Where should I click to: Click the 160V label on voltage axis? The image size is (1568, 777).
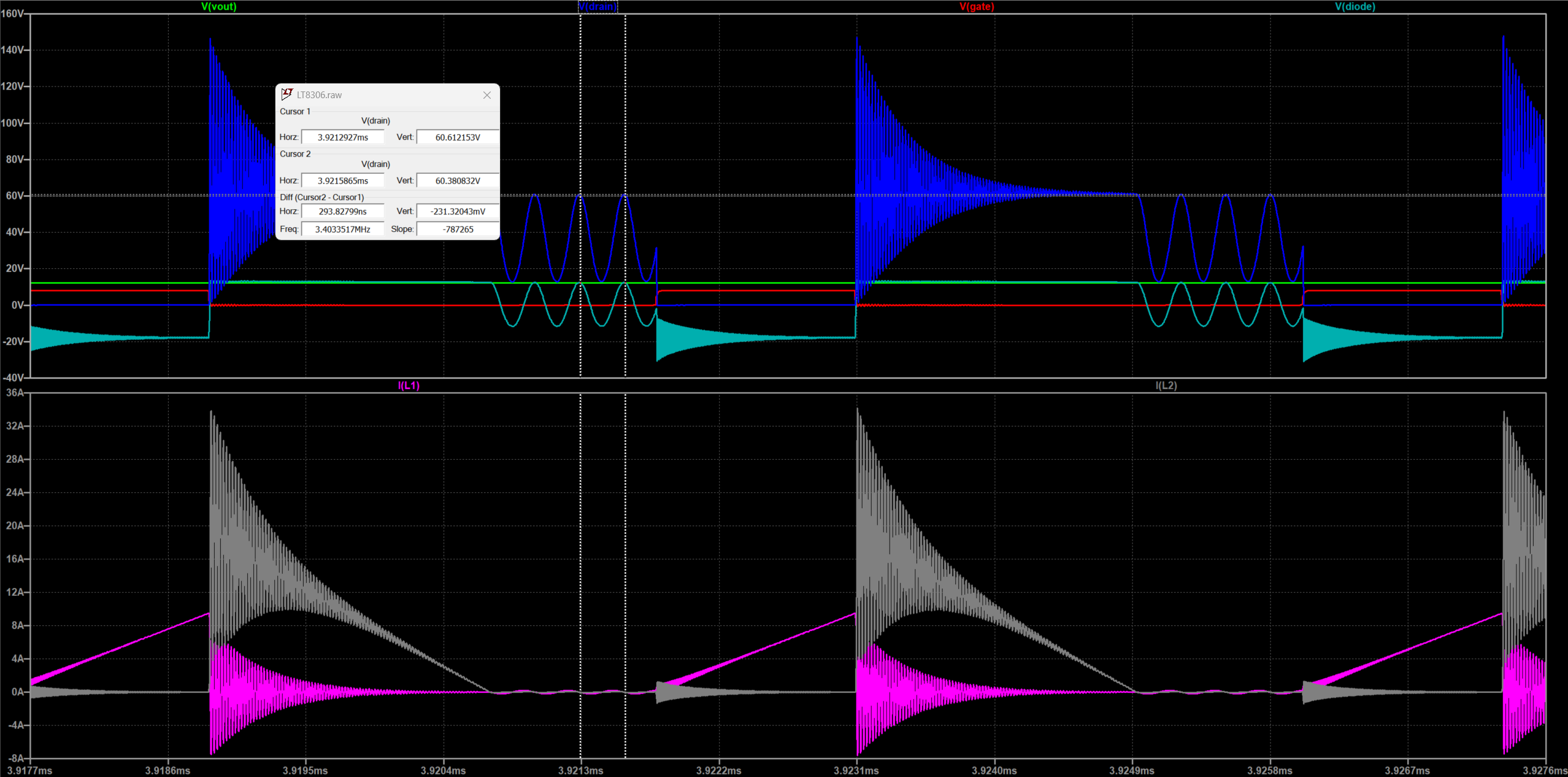point(12,14)
